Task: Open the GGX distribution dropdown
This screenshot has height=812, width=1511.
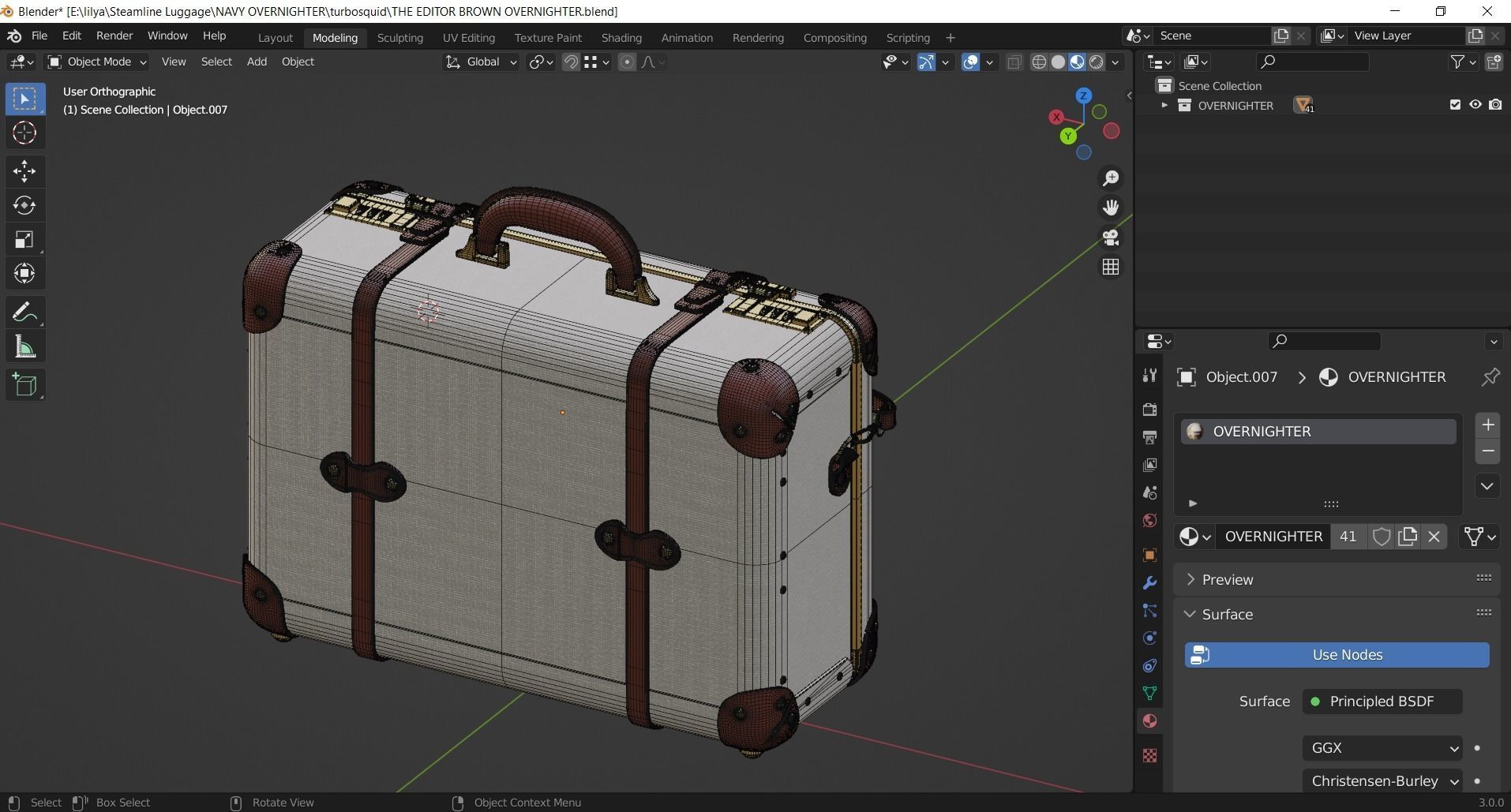Action: coord(1382,748)
